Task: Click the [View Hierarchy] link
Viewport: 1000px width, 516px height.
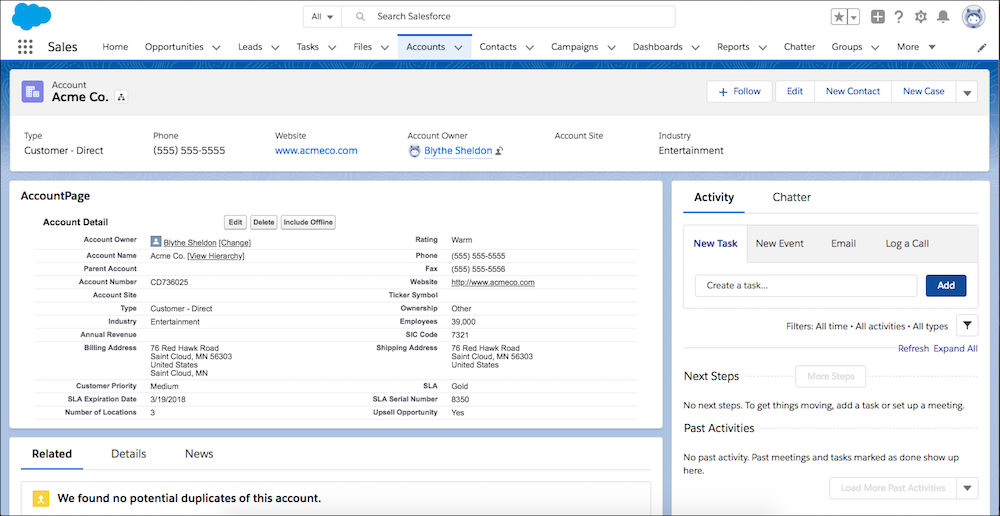Action: click(216, 256)
